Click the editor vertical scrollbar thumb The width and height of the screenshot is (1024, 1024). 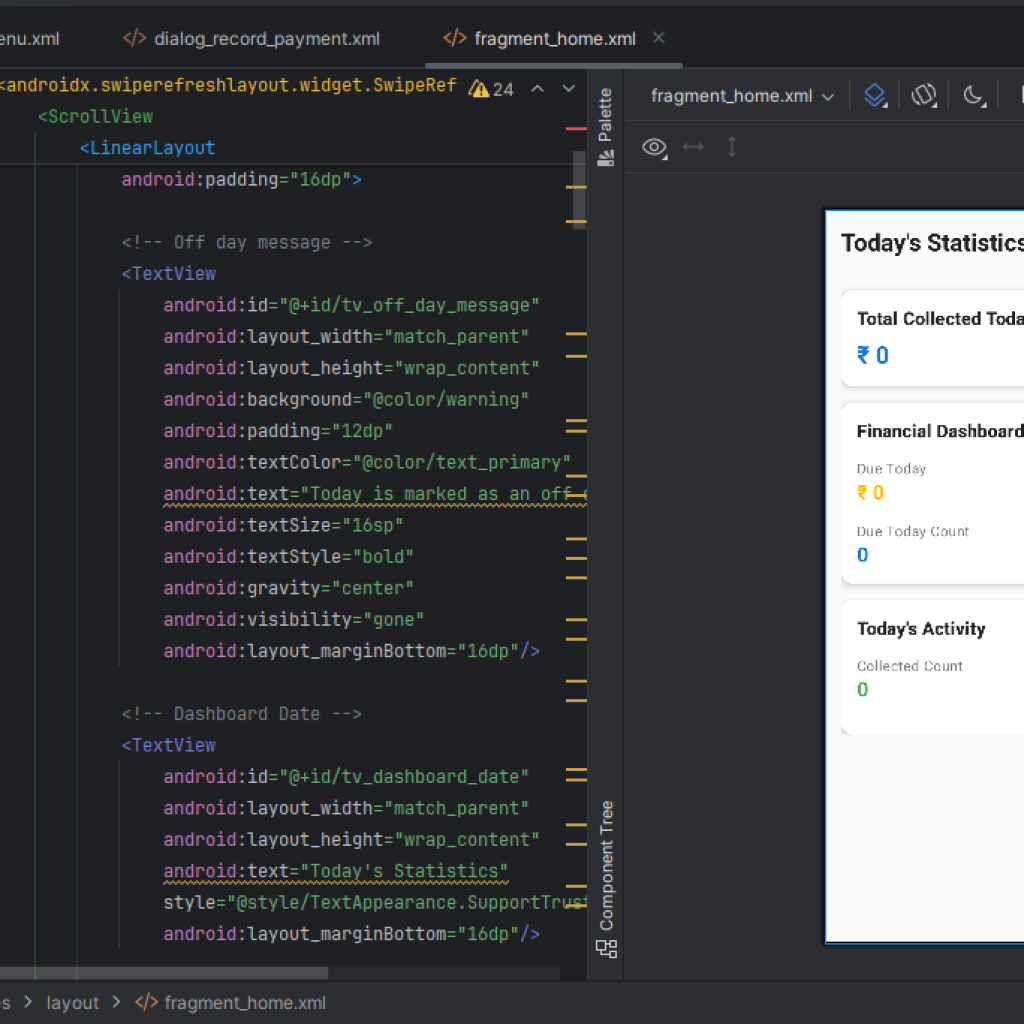[x=579, y=188]
